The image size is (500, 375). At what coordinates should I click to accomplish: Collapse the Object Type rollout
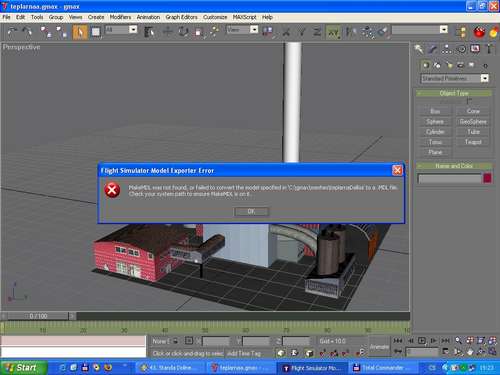click(454, 93)
